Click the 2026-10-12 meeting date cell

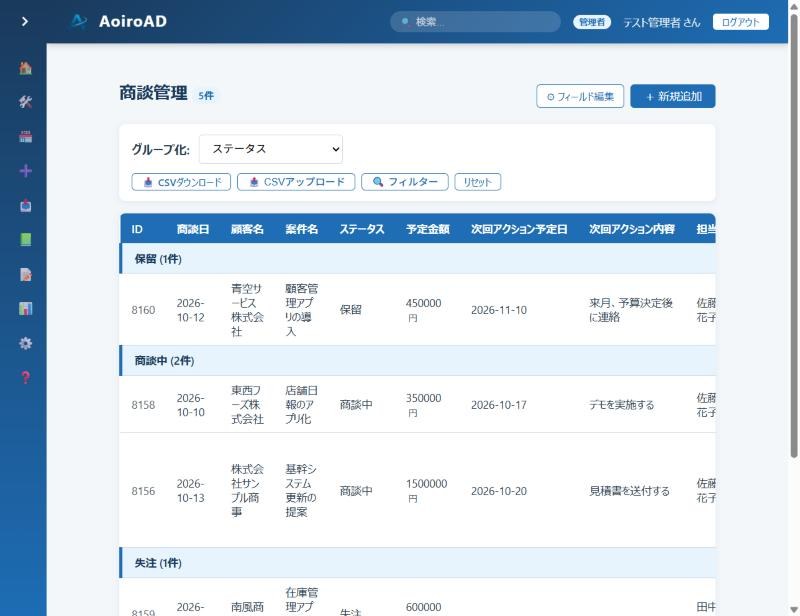tap(191, 310)
